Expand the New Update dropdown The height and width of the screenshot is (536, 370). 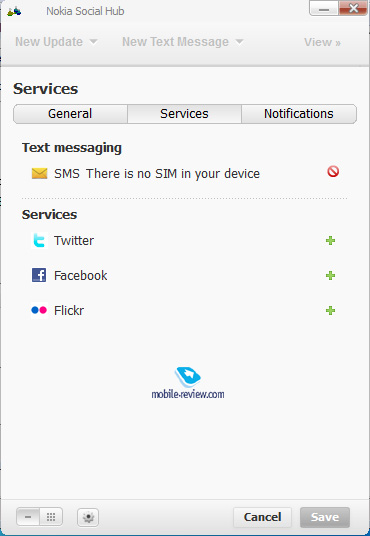[56, 42]
